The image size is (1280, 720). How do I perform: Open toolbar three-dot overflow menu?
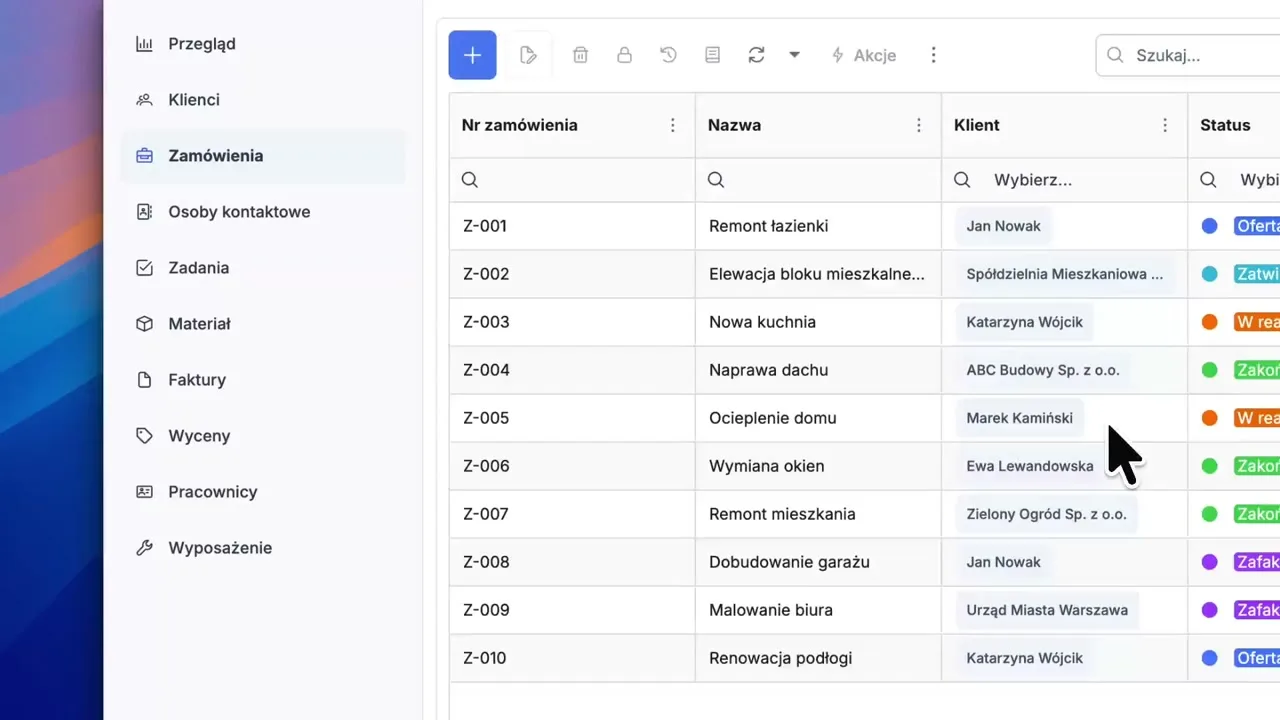tap(933, 55)
